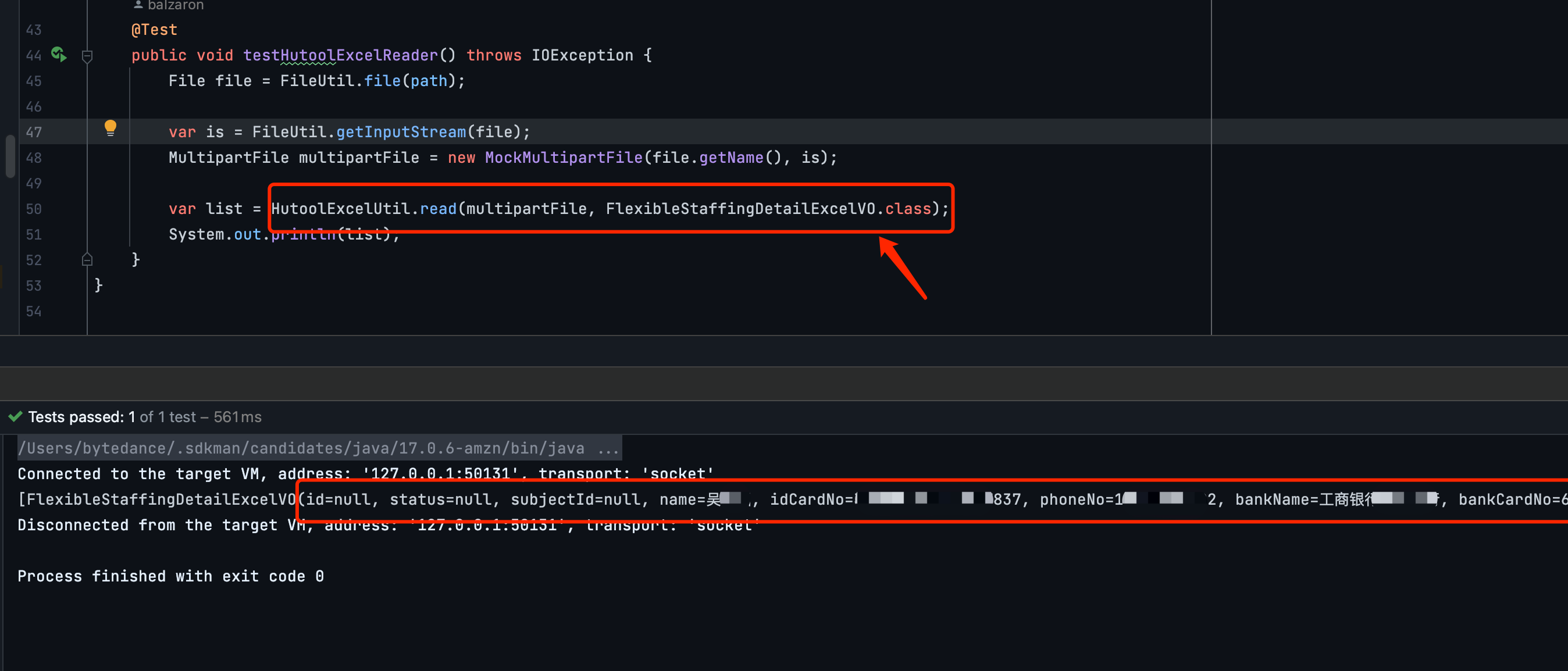Select the @Test annotation text
Viewport: 1568px width, 671px height.
click(154, 28)
